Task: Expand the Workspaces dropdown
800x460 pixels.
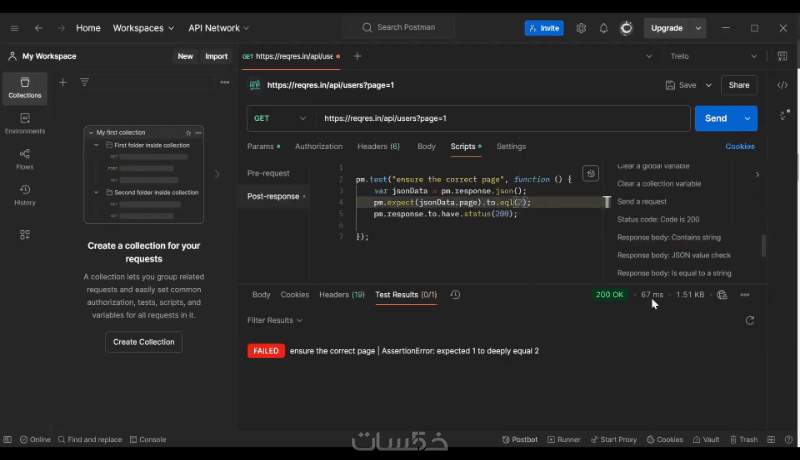Action: (143, 28)
